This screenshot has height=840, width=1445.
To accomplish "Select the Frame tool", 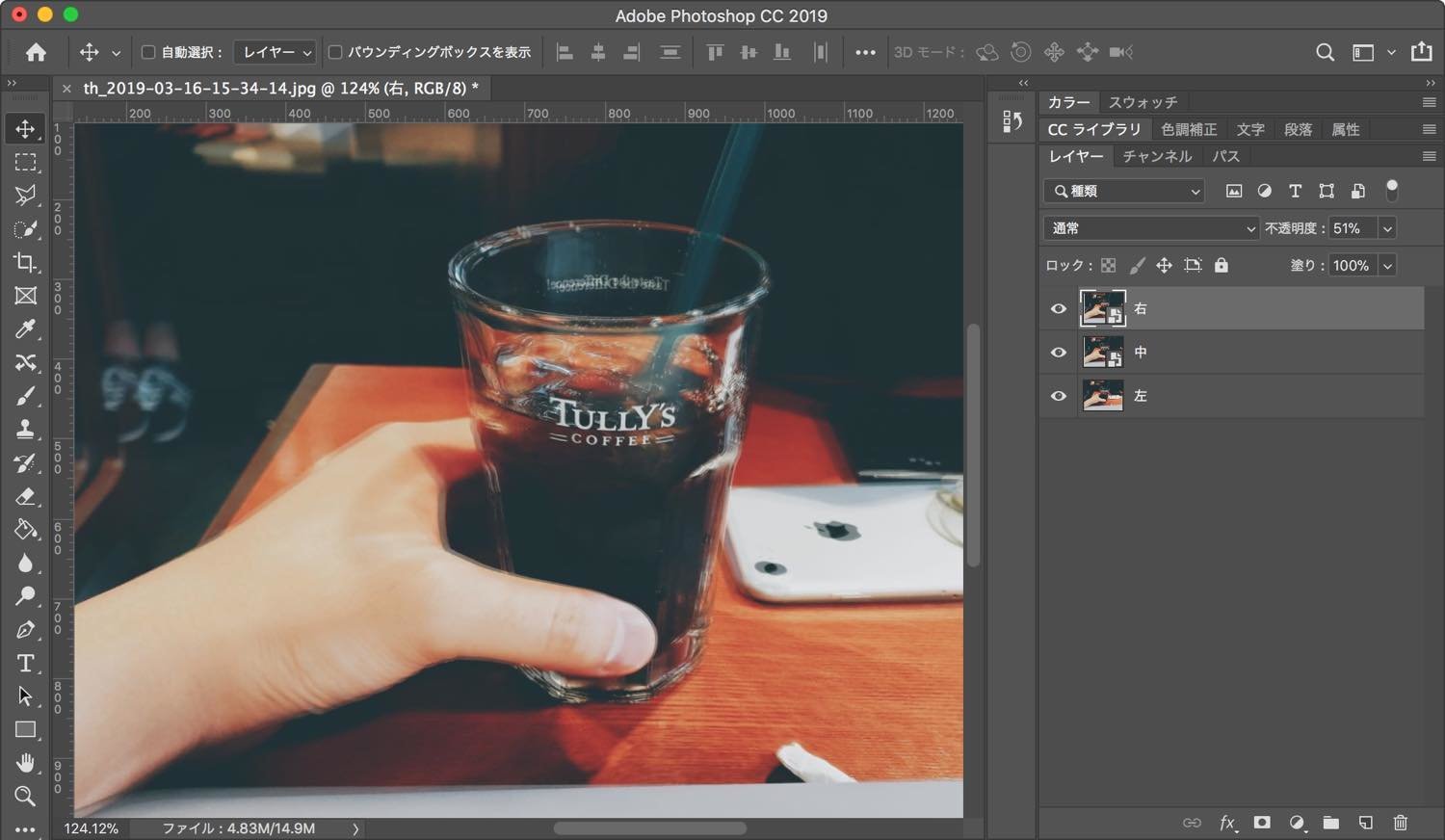I will point(25,296).
